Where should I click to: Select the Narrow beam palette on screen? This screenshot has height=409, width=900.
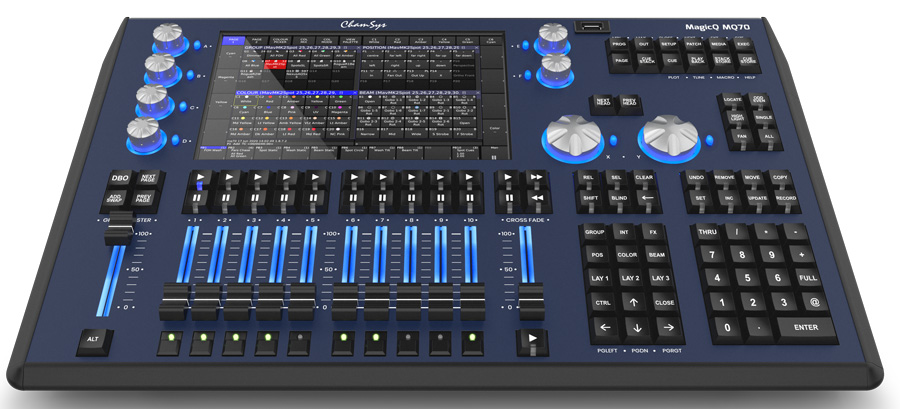(369, 134)
